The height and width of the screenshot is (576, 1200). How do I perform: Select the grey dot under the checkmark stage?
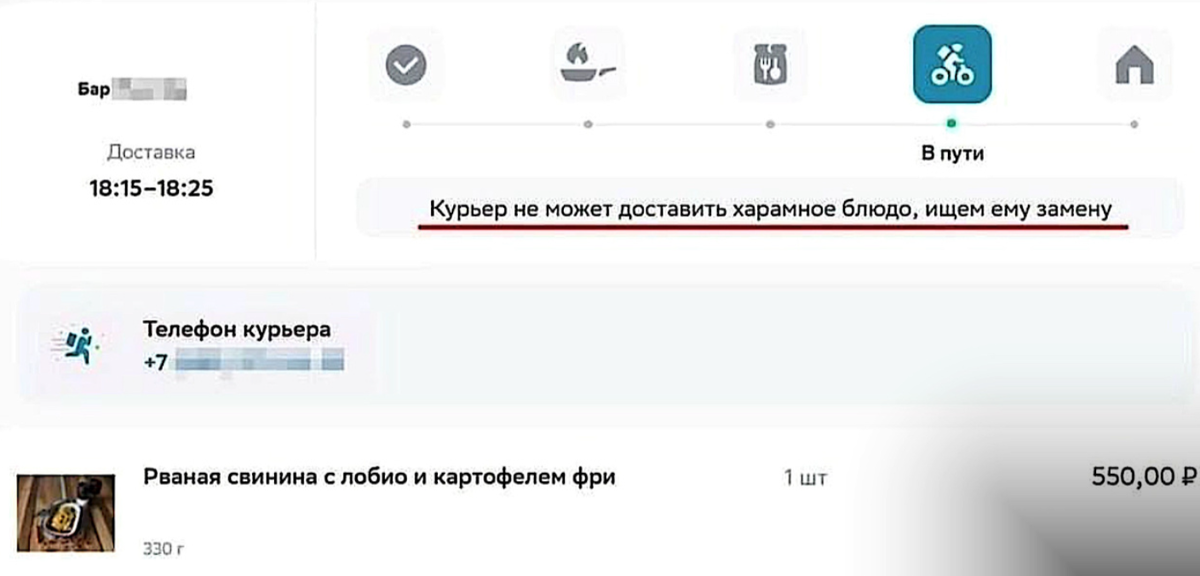click(x=405, y=122)
